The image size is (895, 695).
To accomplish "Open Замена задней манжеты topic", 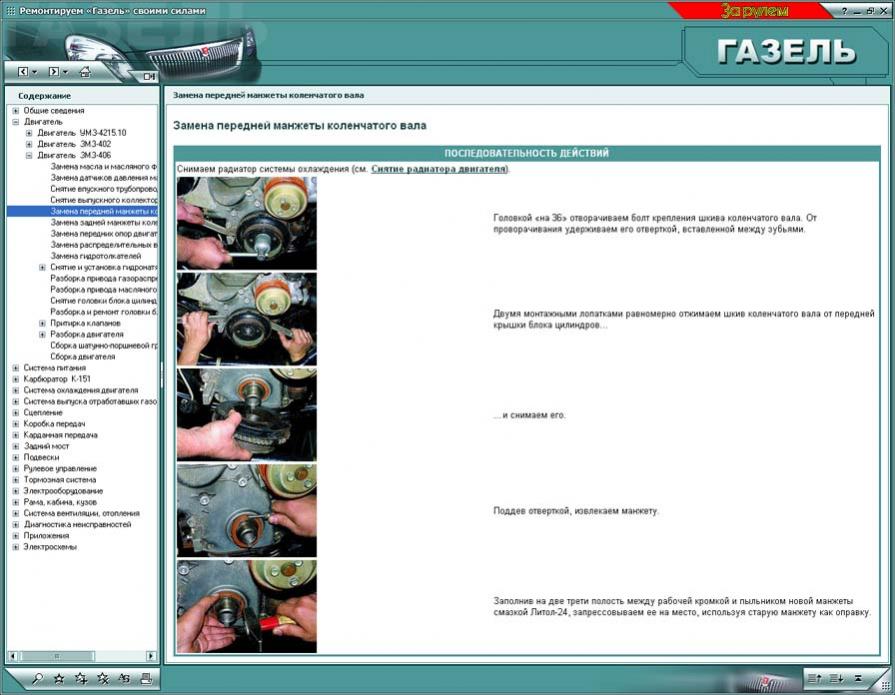I will pos(103,223).
